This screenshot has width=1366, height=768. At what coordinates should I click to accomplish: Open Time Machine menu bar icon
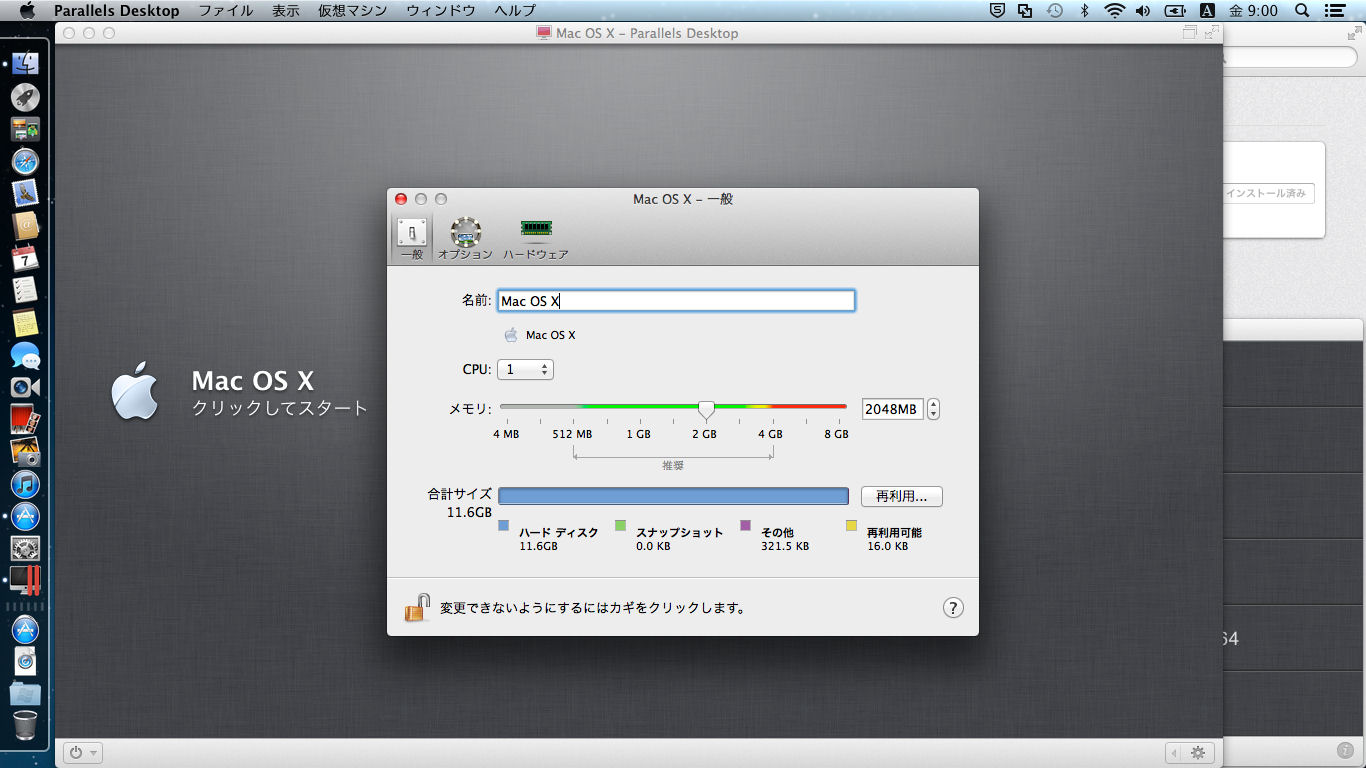pos(1054,11)
